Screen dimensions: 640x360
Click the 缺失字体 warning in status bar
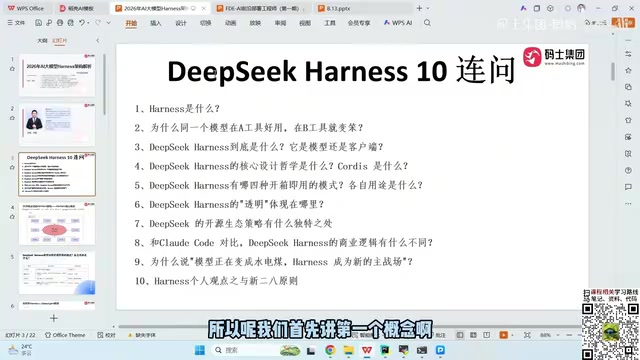(142, 335)
